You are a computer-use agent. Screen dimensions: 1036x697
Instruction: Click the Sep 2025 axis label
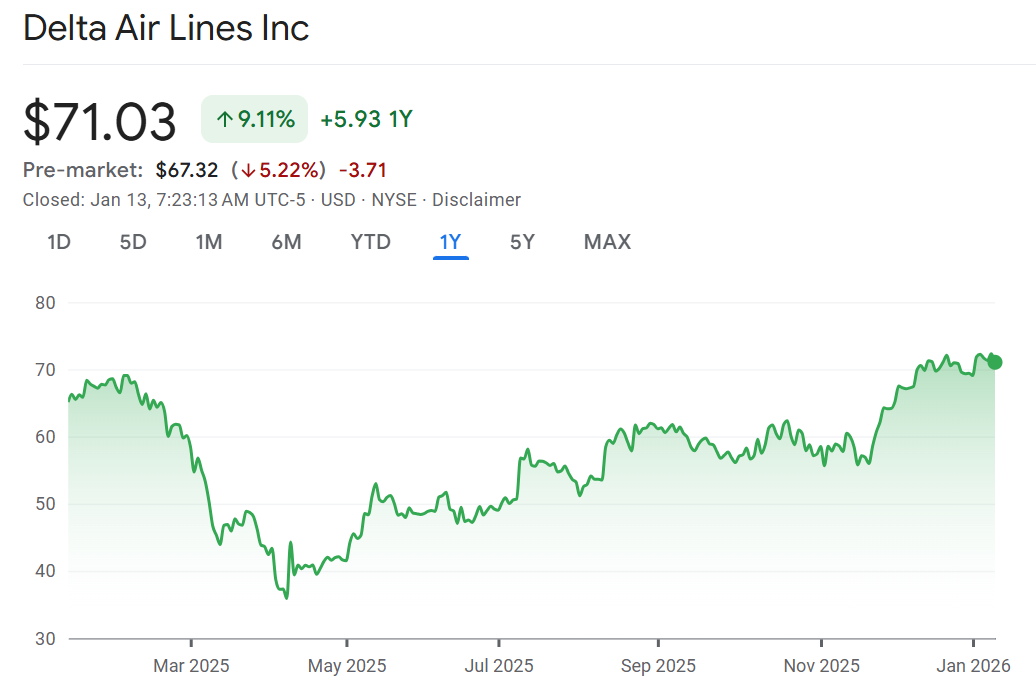(x=657, y=665)
